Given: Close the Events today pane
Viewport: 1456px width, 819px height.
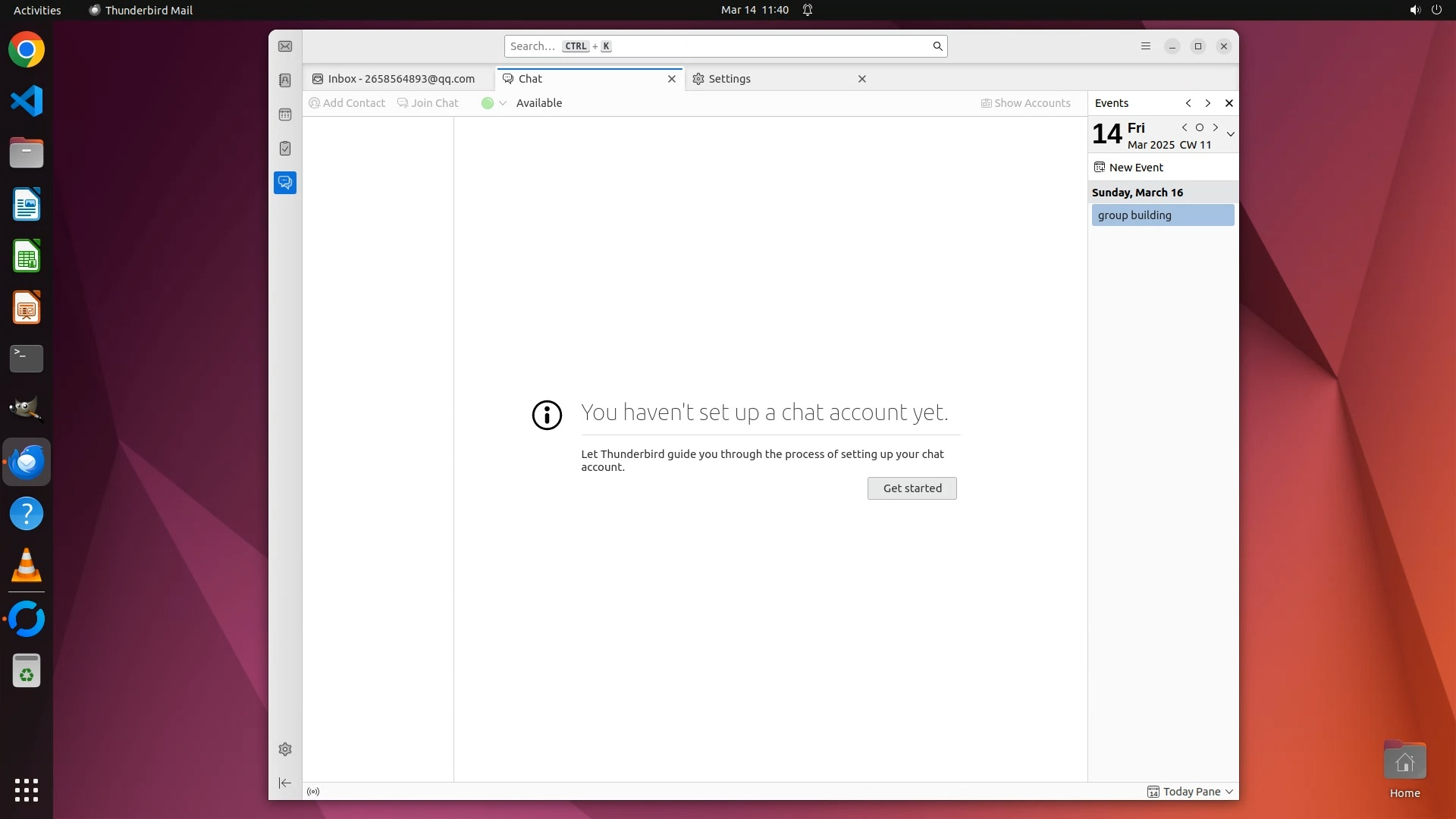Looking at the screenshot, I should (x=1229, y=103).
